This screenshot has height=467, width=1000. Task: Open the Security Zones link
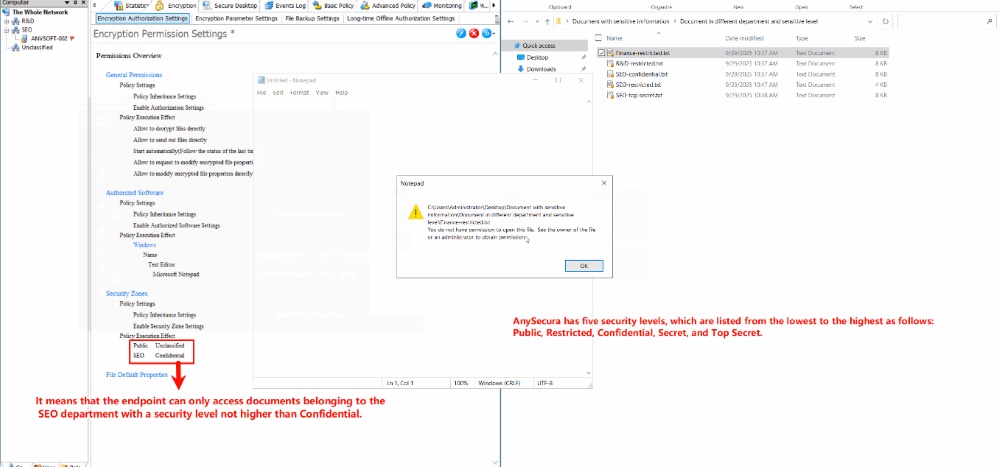click(x=127, y=292)
